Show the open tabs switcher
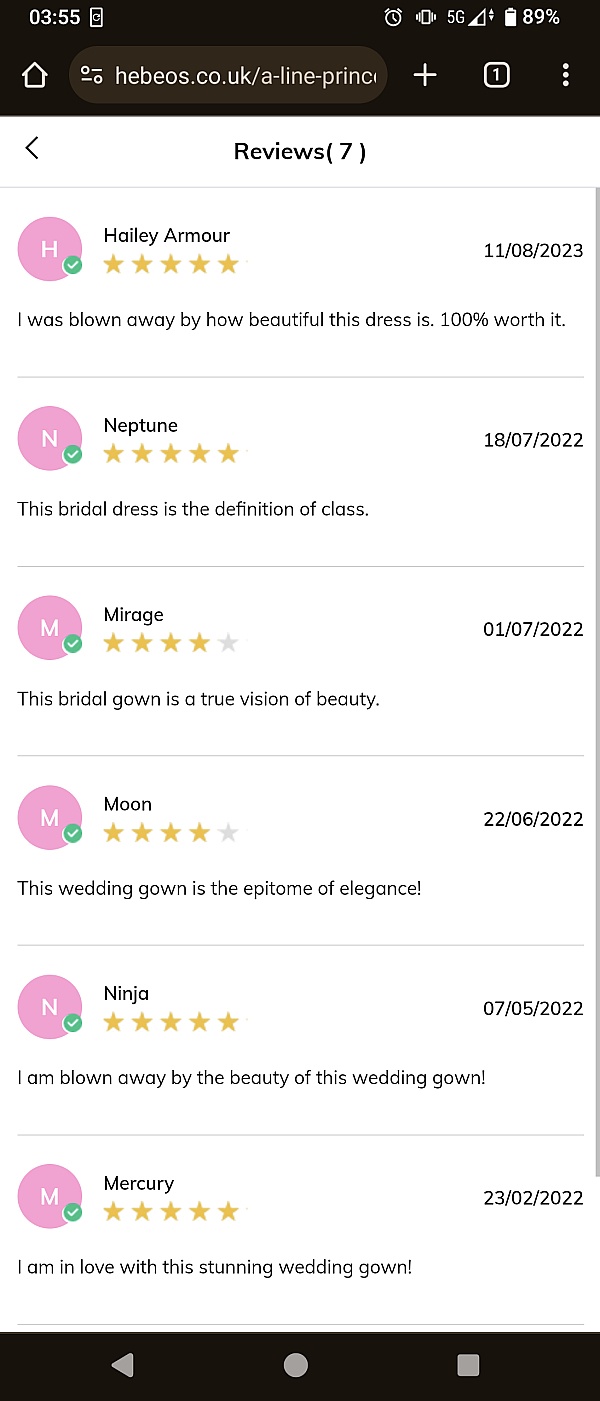This screenshot has height=1401, width=600. pyautogui.click(x=496, y=75)
